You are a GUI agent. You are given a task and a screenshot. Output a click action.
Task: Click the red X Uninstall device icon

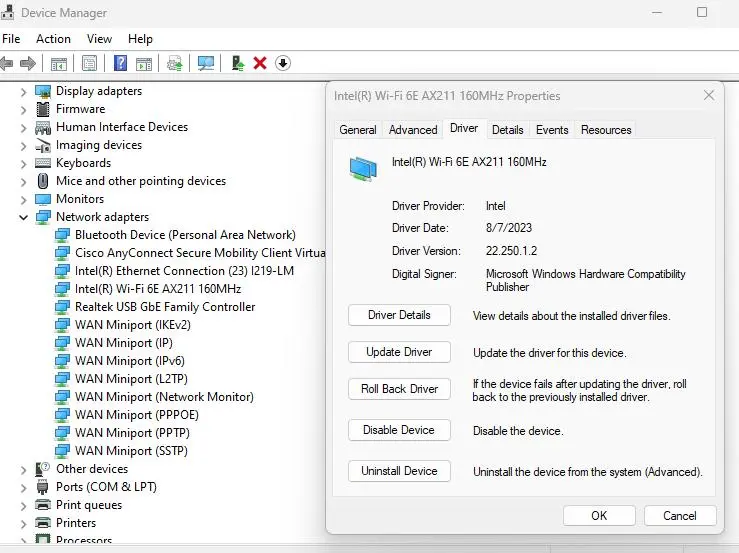[x=260, y=63]
